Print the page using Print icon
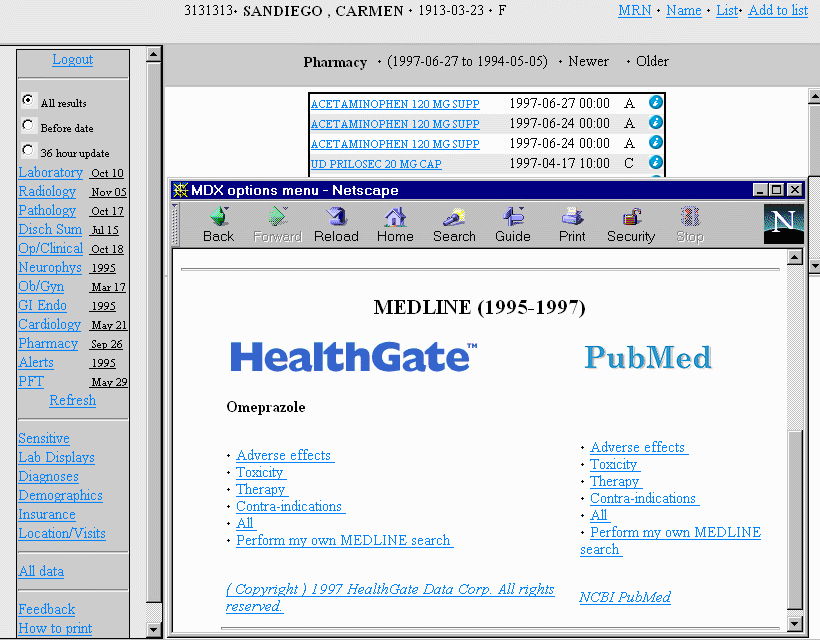Viewport: 820px width, 640px height. pyautogui.click(x=572, y=224)
